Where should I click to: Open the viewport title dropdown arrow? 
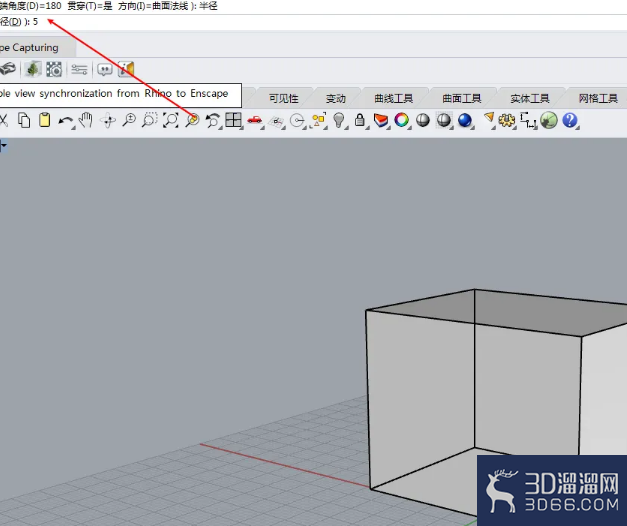point(3,146)
